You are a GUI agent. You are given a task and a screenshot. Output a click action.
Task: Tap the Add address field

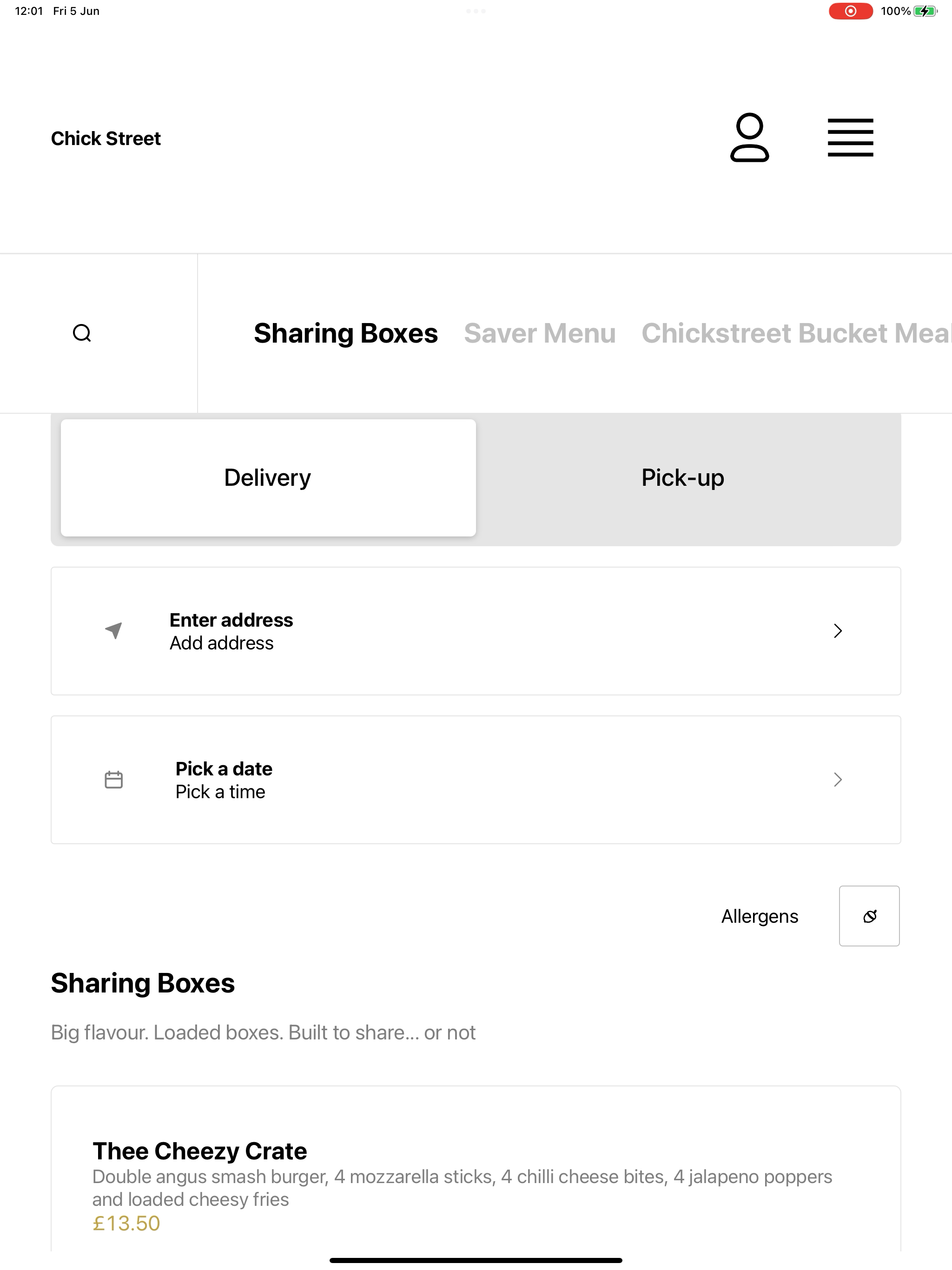pos(476,631)
